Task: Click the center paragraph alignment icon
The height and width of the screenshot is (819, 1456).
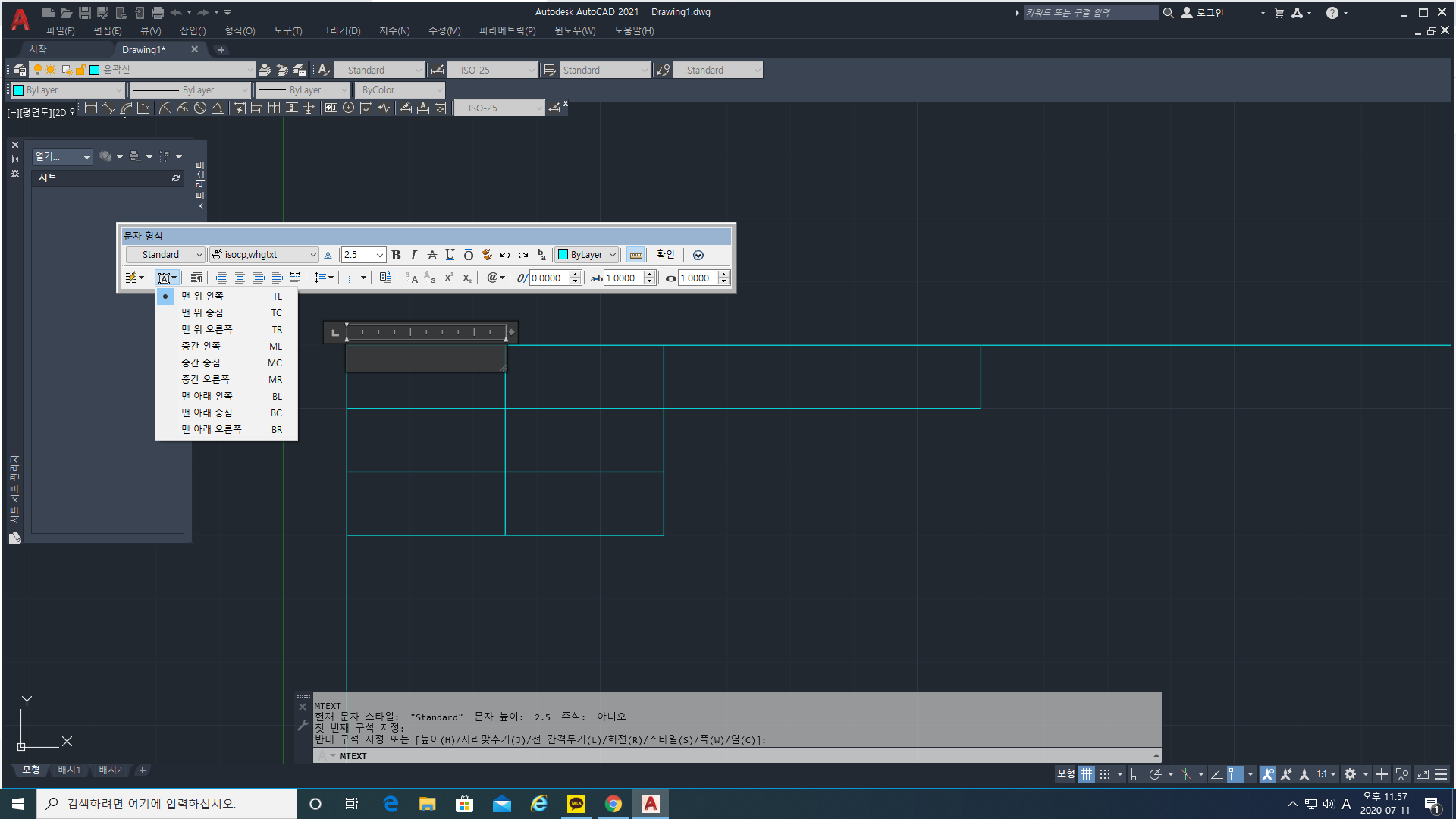Action: pos(240,278)
